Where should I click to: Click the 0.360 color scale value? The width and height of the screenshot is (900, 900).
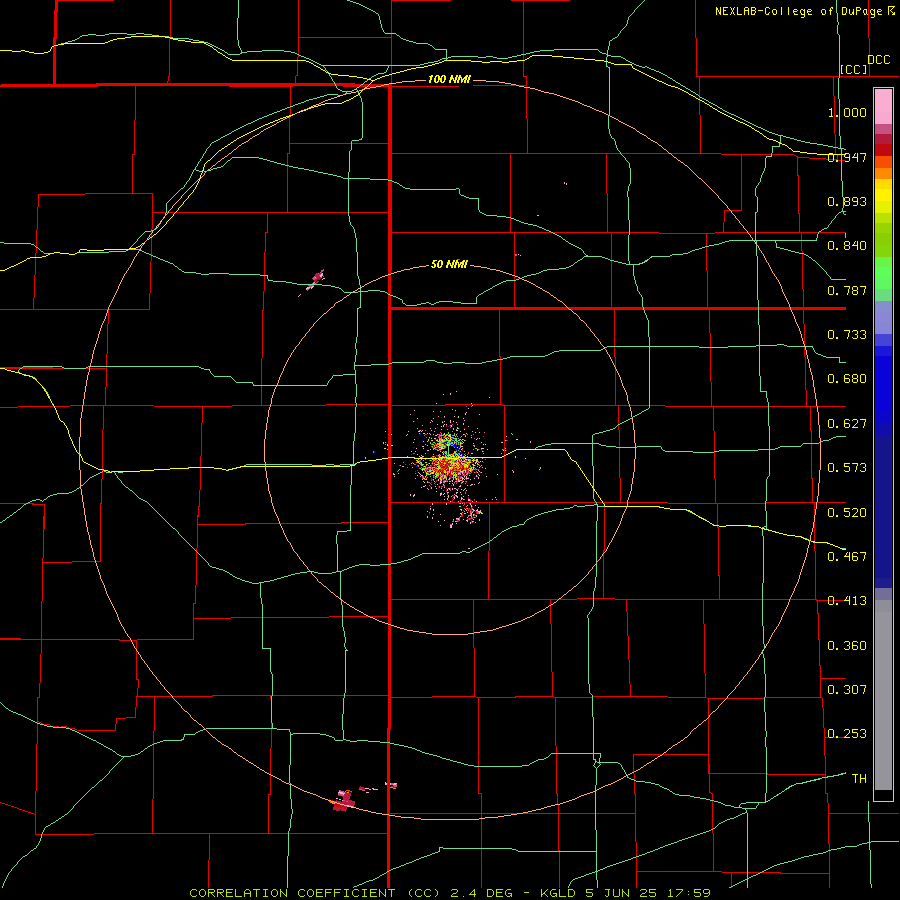click(847, 646)
